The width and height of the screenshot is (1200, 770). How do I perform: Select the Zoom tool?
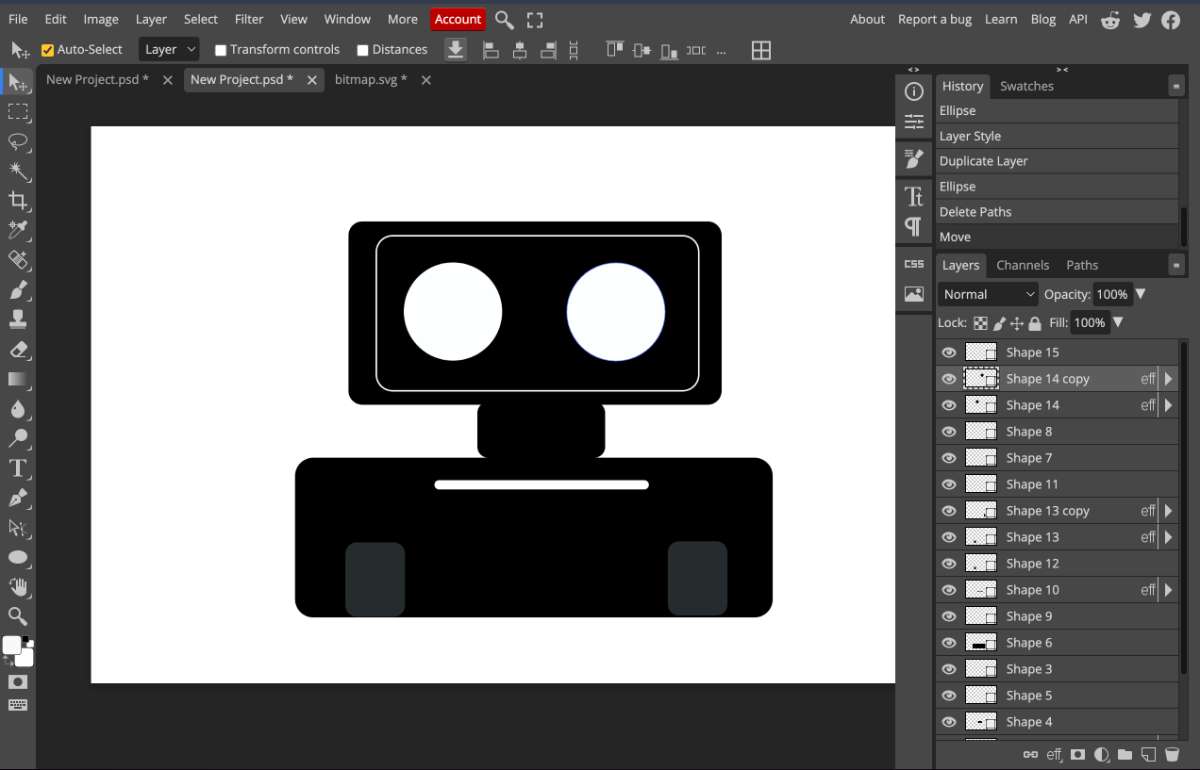pyautogui.click(x=18, y=616)
